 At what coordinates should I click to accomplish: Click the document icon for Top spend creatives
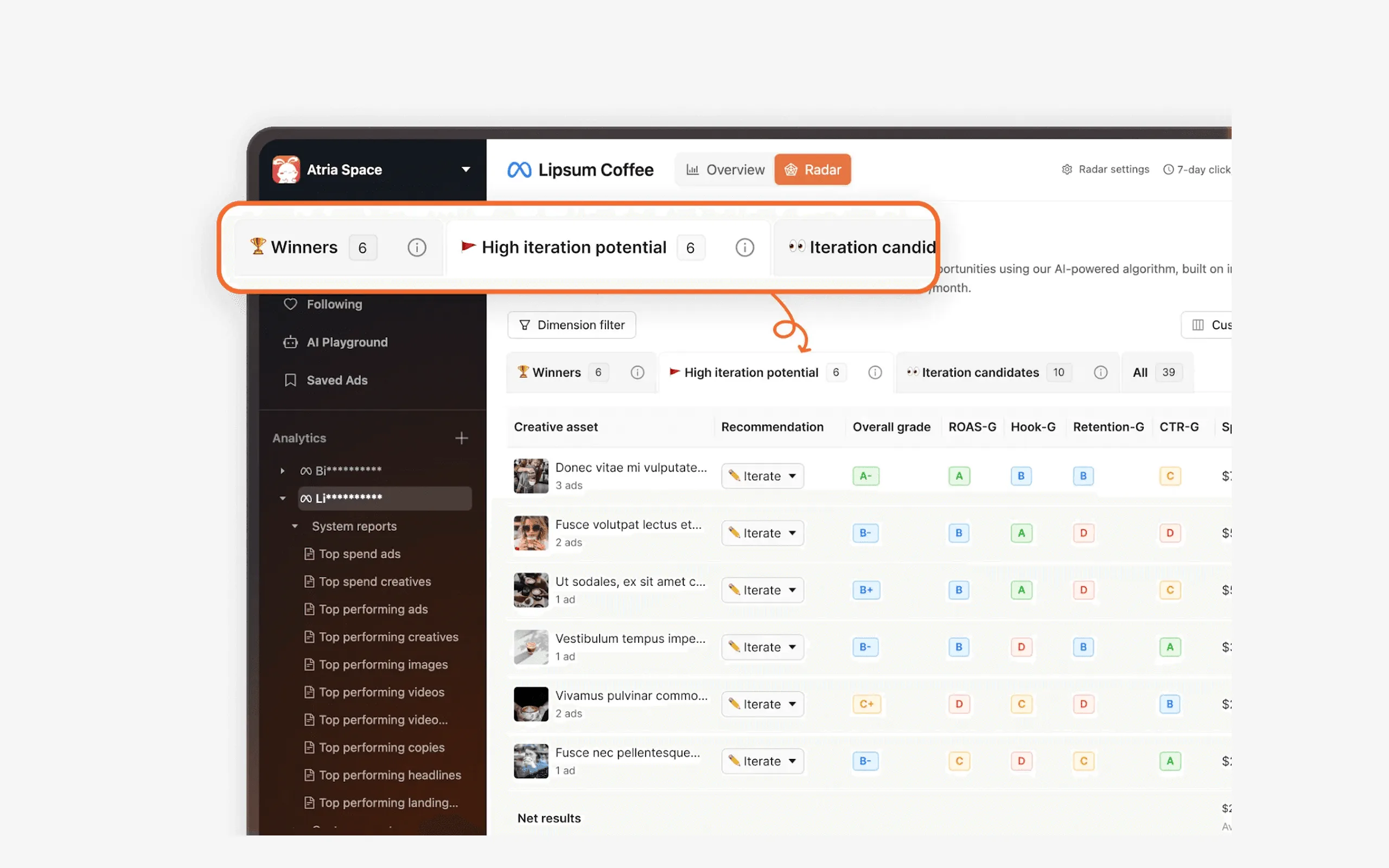point(309,582)
